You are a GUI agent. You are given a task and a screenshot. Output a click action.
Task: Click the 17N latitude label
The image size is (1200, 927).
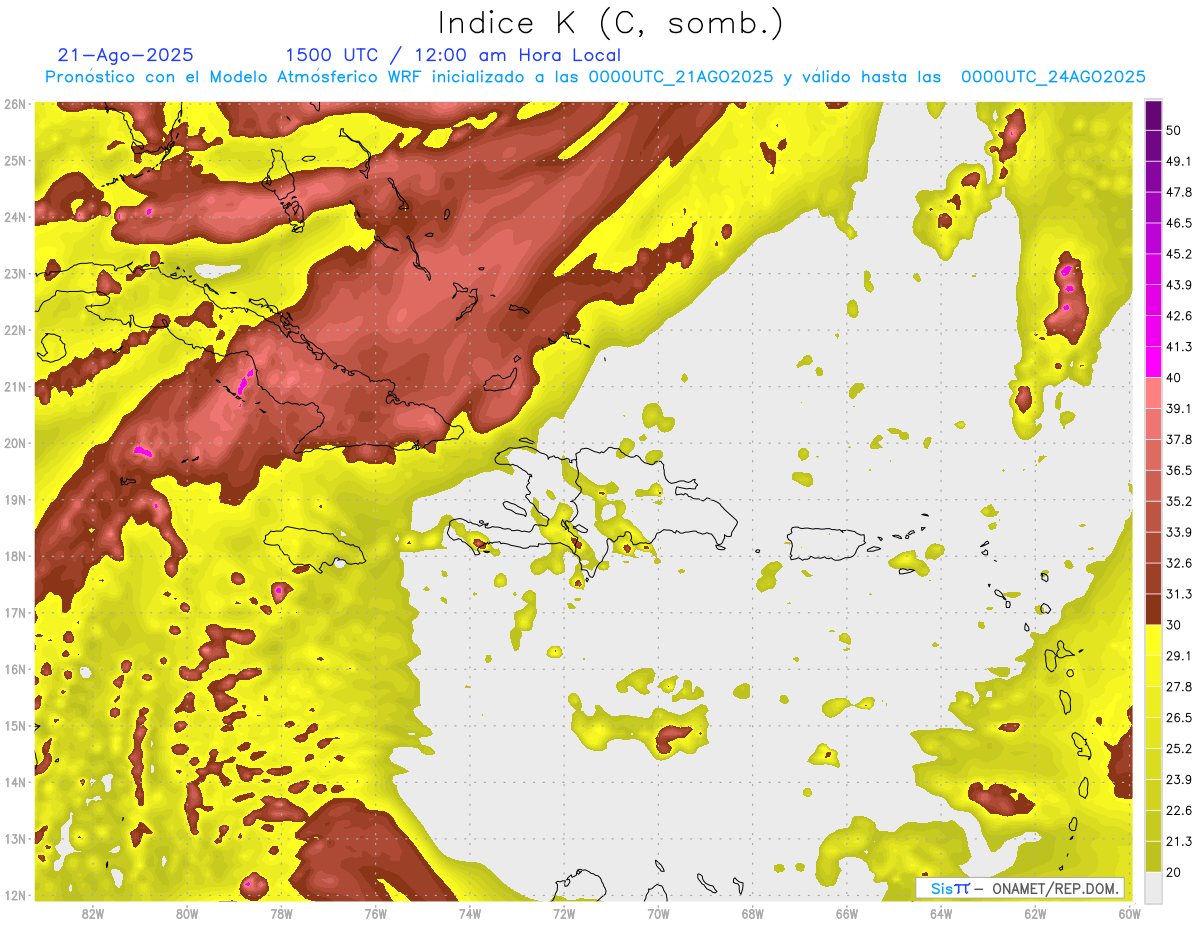pyautogui.click(x=15, y=612)
